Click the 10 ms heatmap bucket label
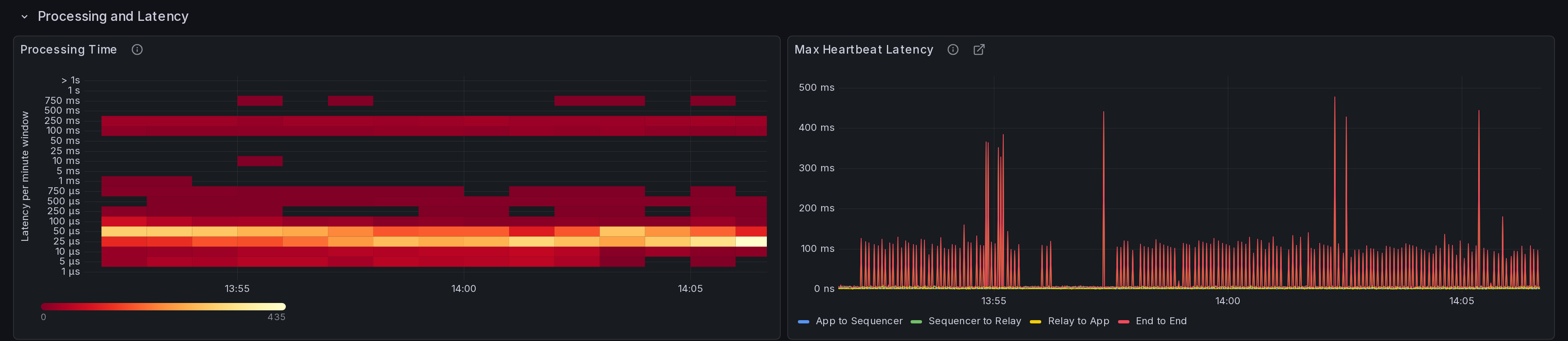 66,160
